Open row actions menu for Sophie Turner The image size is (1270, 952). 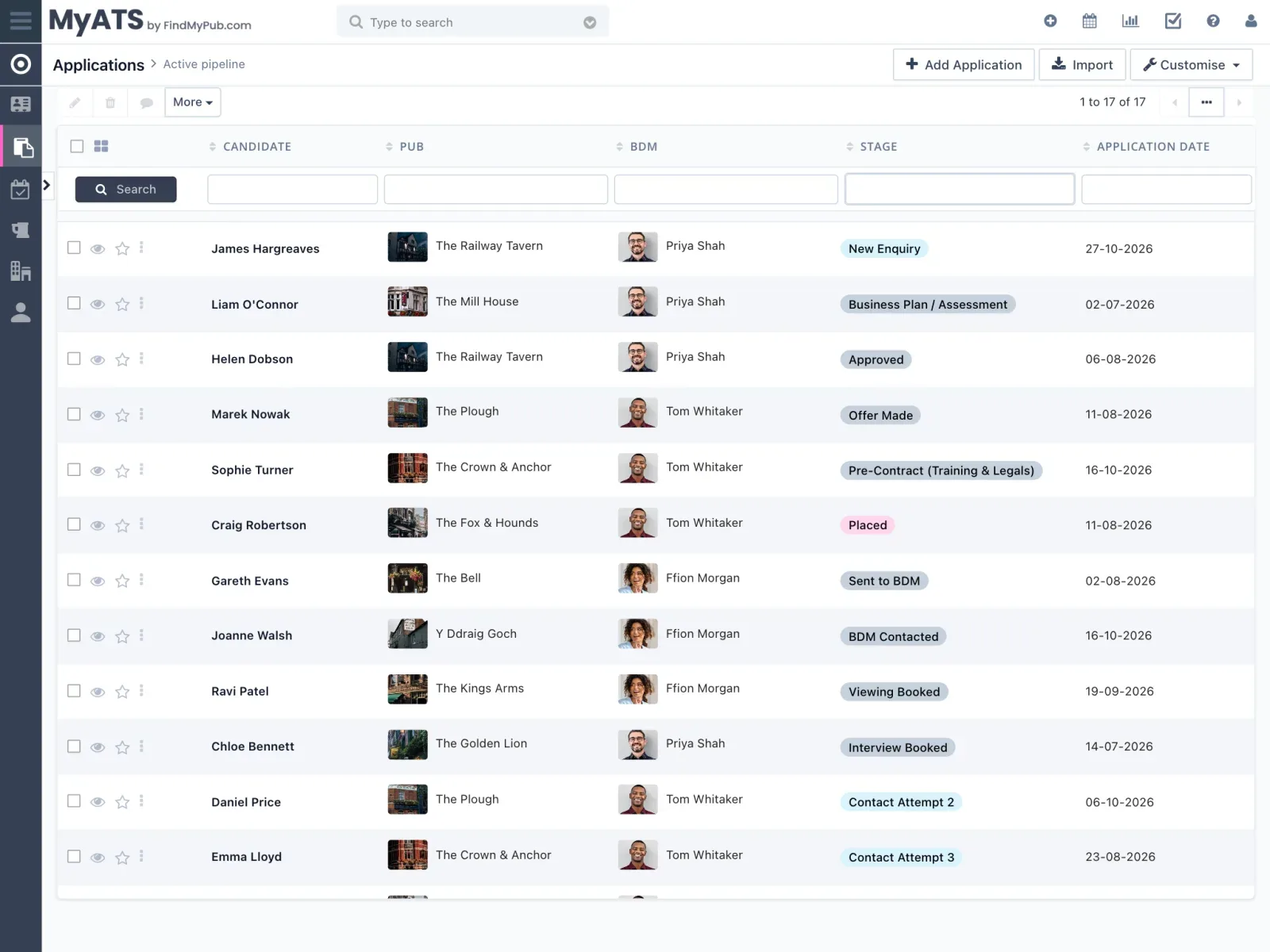[x=141, y=470]
